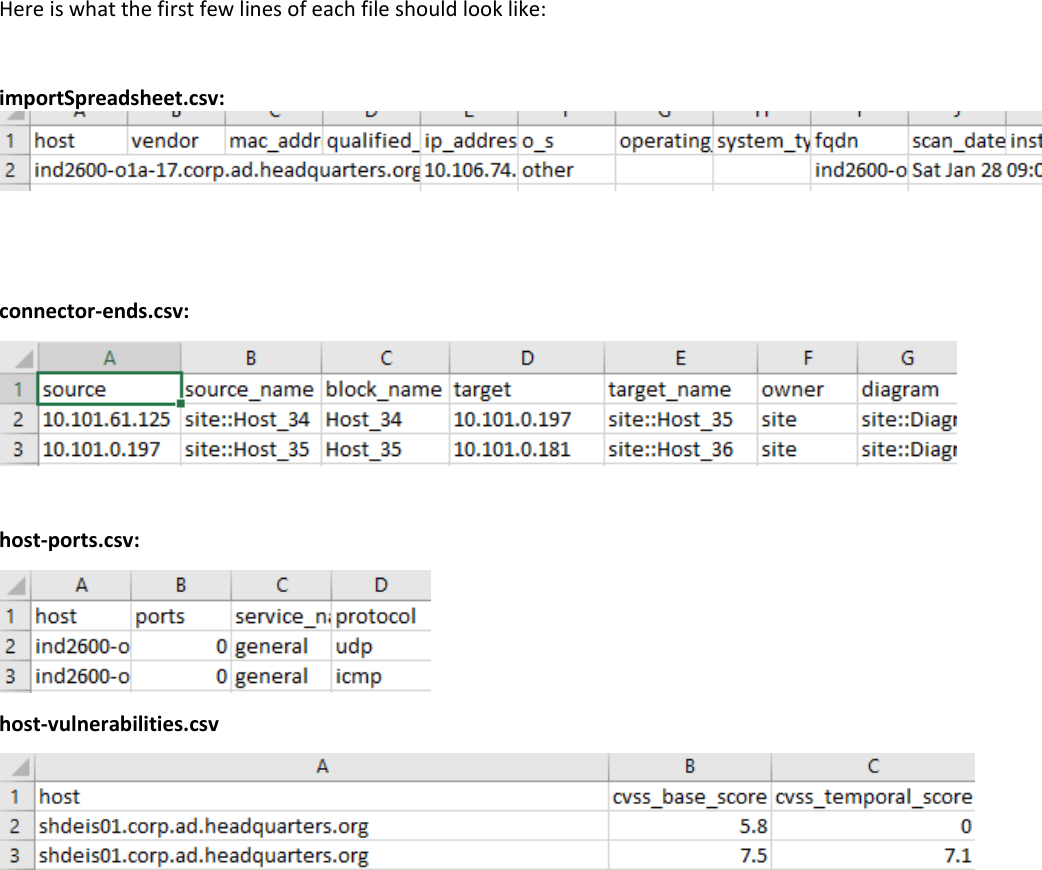Image resolution: width=1042 pixels, height=870 pixels.
Task: Click the cell containing 'source'
Action: tap(109, 389)
